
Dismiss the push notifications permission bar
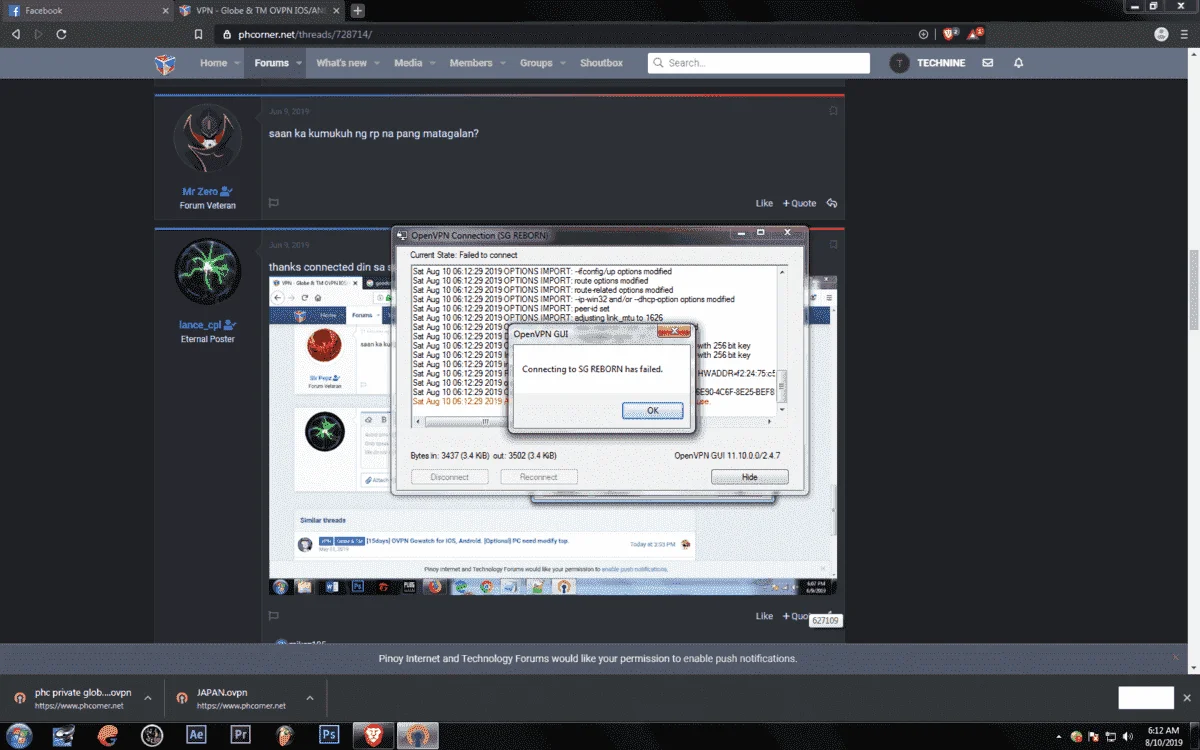tap(1176, 657)
